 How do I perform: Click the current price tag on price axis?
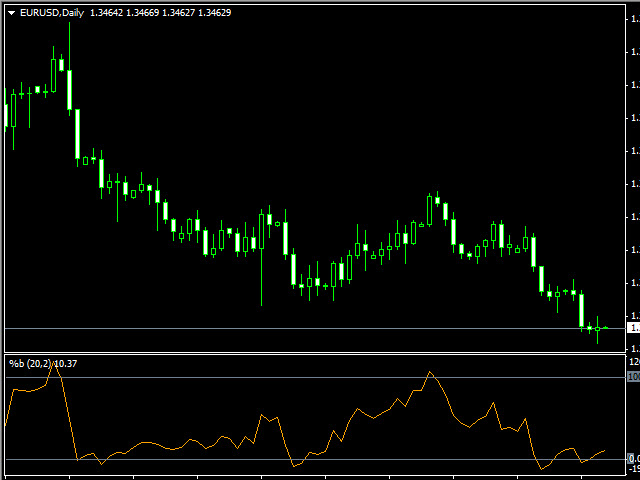[632, 327]
